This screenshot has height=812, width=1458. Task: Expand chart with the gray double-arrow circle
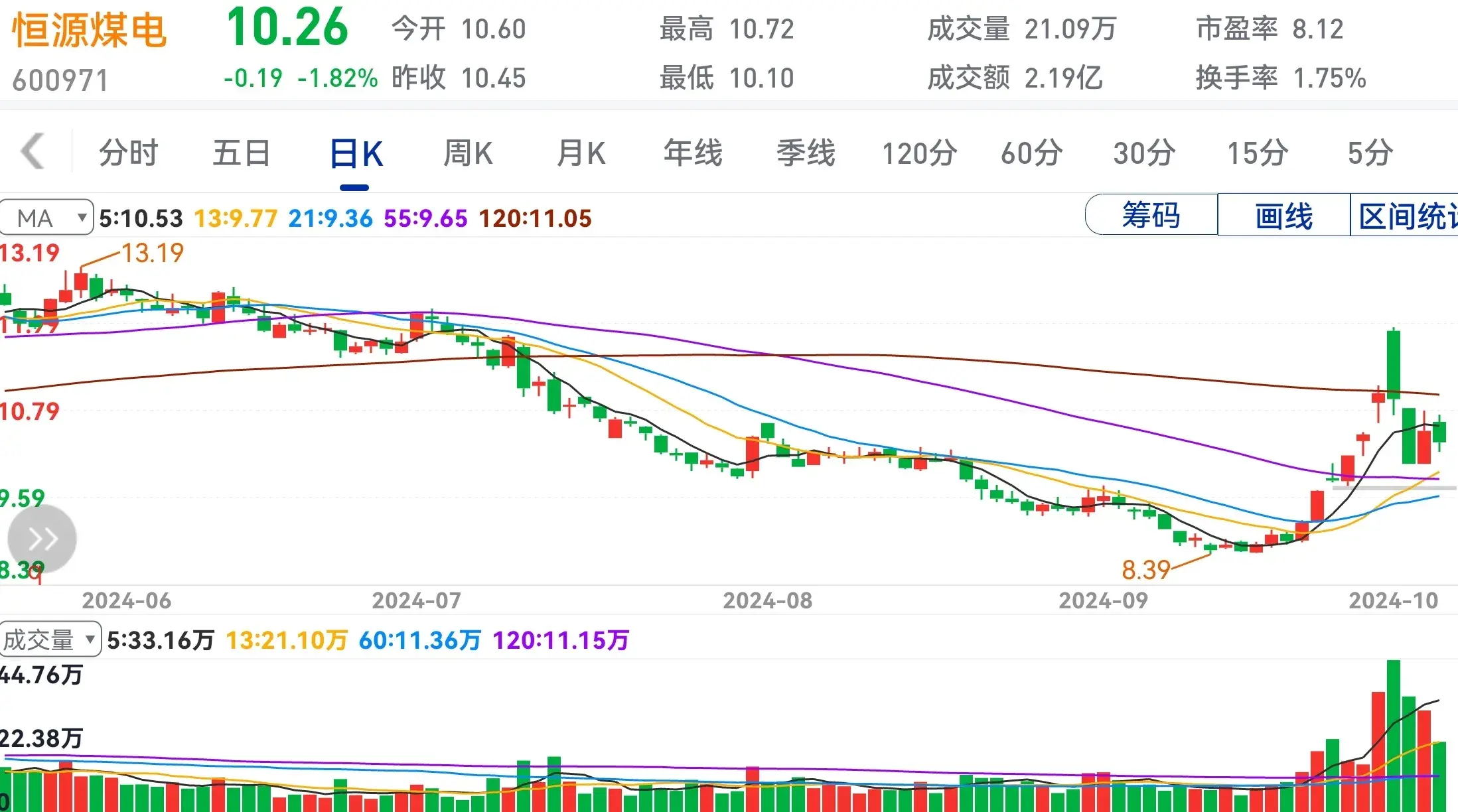(42, 539)
